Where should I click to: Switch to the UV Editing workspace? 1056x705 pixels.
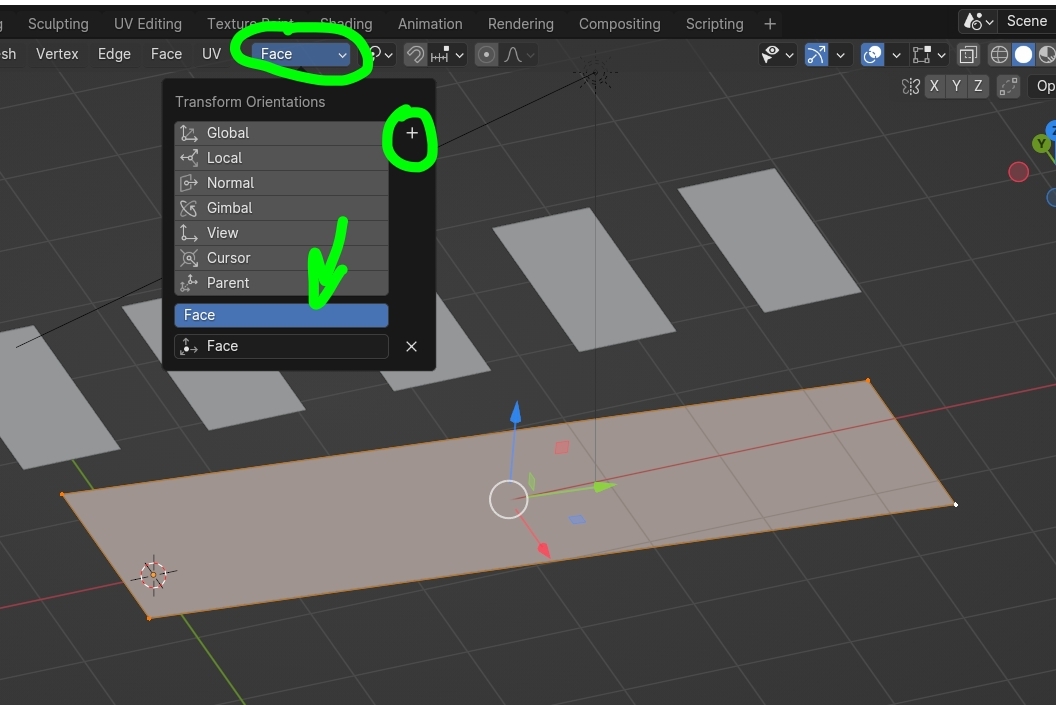tap(148, 23)
